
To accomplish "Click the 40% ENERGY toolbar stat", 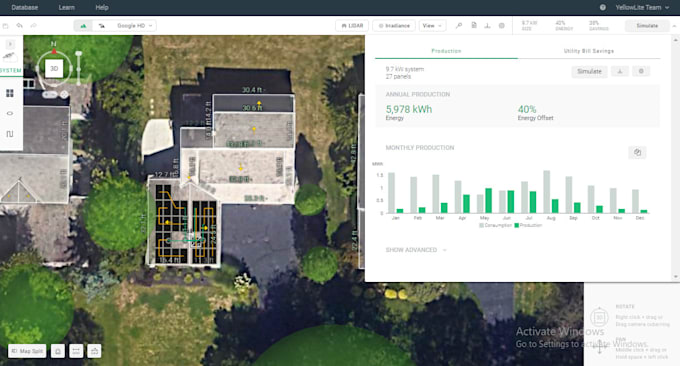I will (564, 26).
